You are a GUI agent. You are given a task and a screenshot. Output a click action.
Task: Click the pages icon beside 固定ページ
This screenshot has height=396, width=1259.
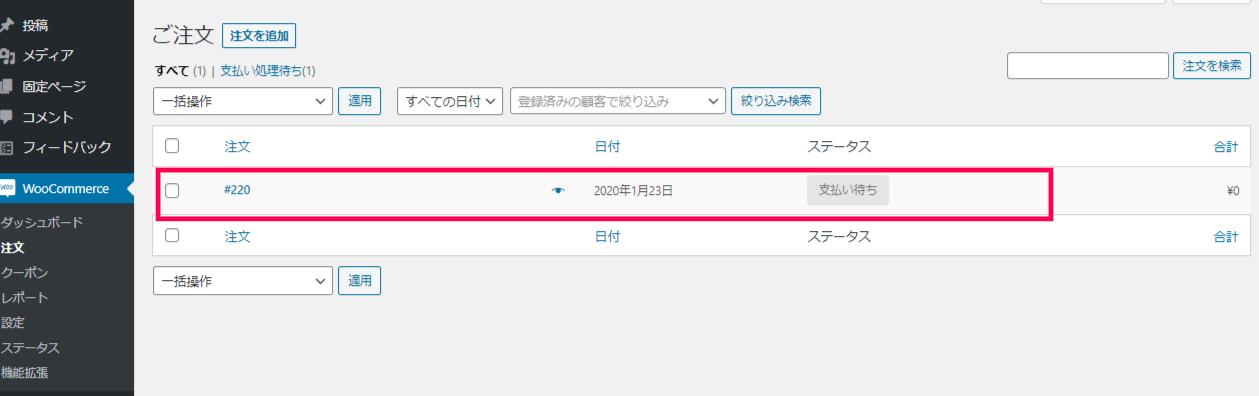[x=7, y=87]
